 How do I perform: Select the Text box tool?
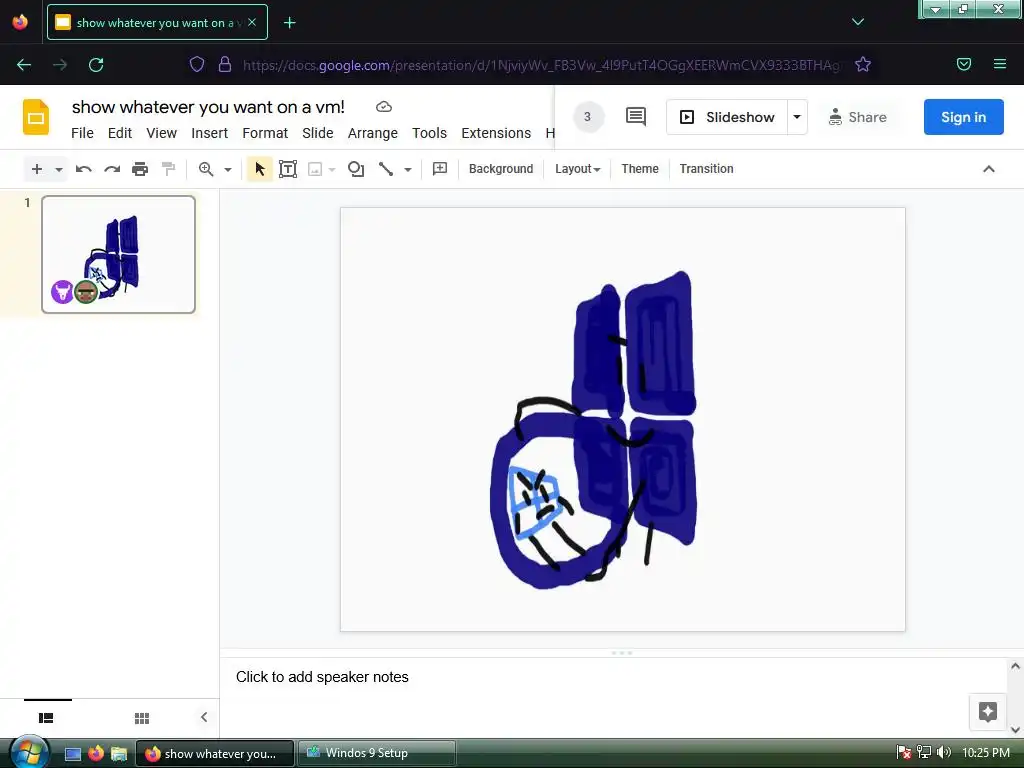point(288,169)
